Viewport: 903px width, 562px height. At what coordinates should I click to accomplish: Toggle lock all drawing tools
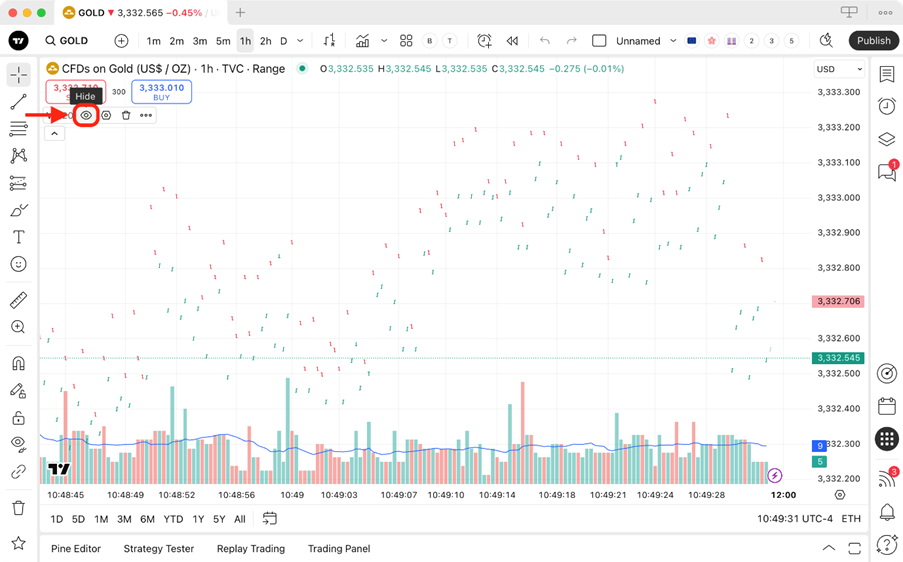[x=18, y=417]
